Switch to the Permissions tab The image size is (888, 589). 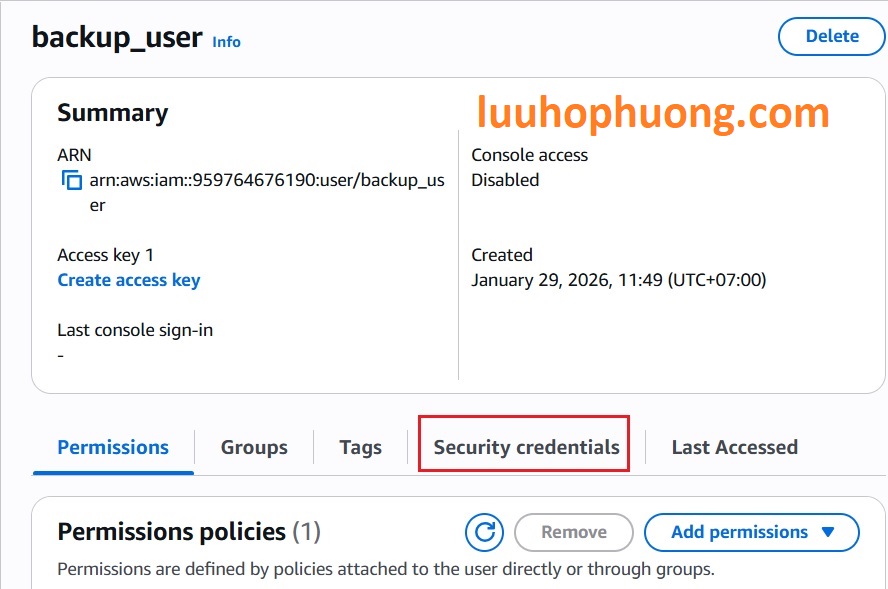point(113,447)
